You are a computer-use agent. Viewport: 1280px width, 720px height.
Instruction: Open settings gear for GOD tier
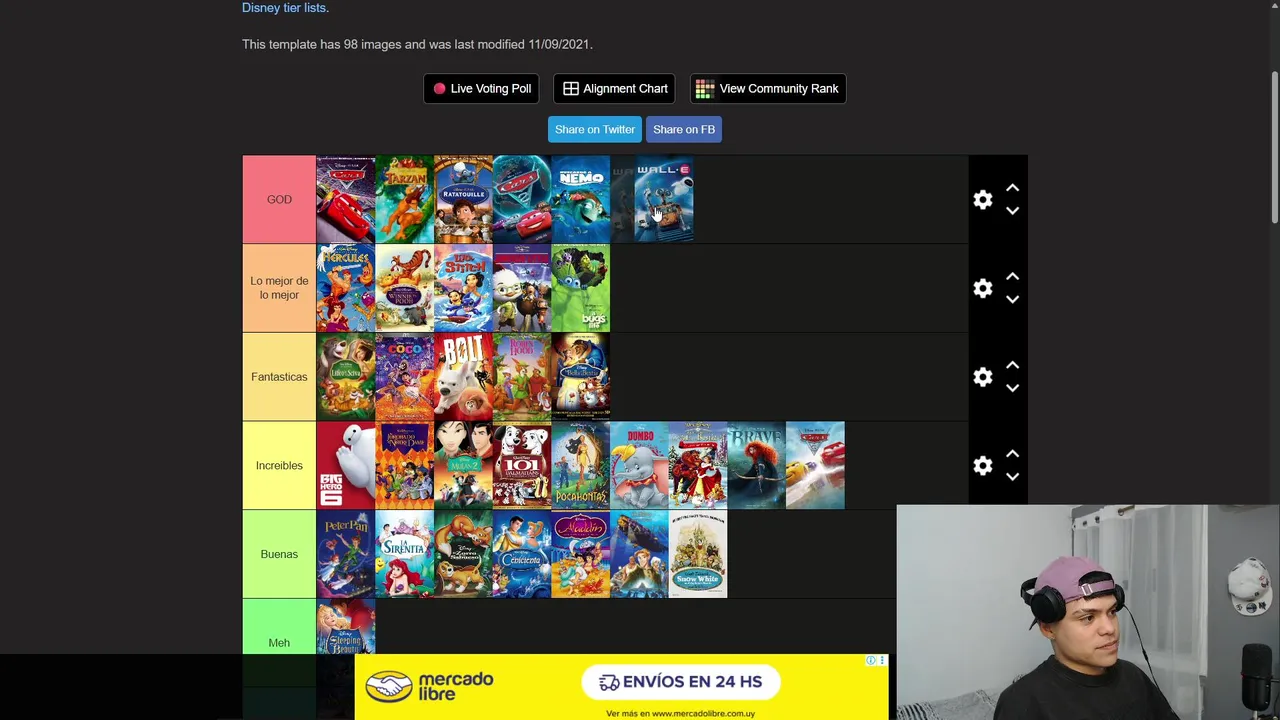pos(983,200)
